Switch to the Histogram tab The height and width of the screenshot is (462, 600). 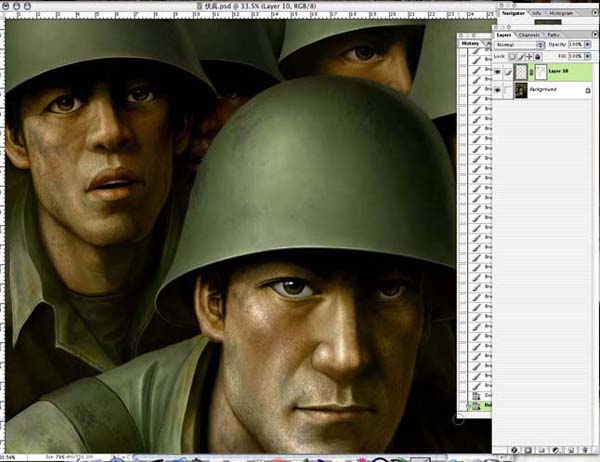(x=561, y=13)
